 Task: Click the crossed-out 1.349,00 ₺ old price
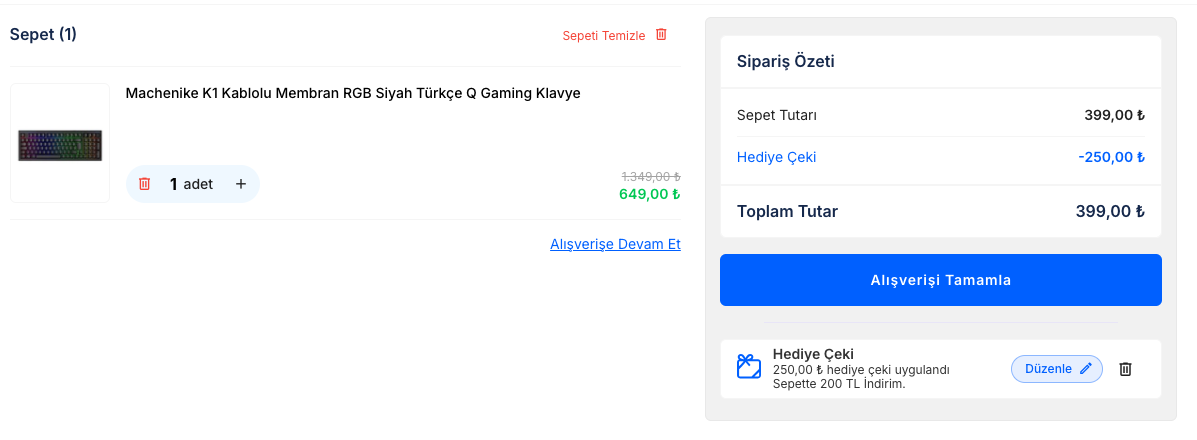coord(650,176)
